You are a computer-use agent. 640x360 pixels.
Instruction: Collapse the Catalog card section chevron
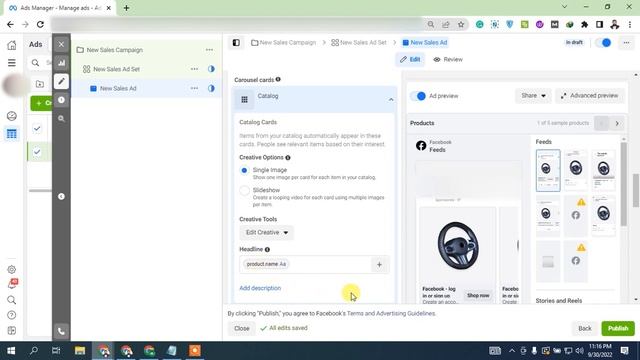coord(391,100)
